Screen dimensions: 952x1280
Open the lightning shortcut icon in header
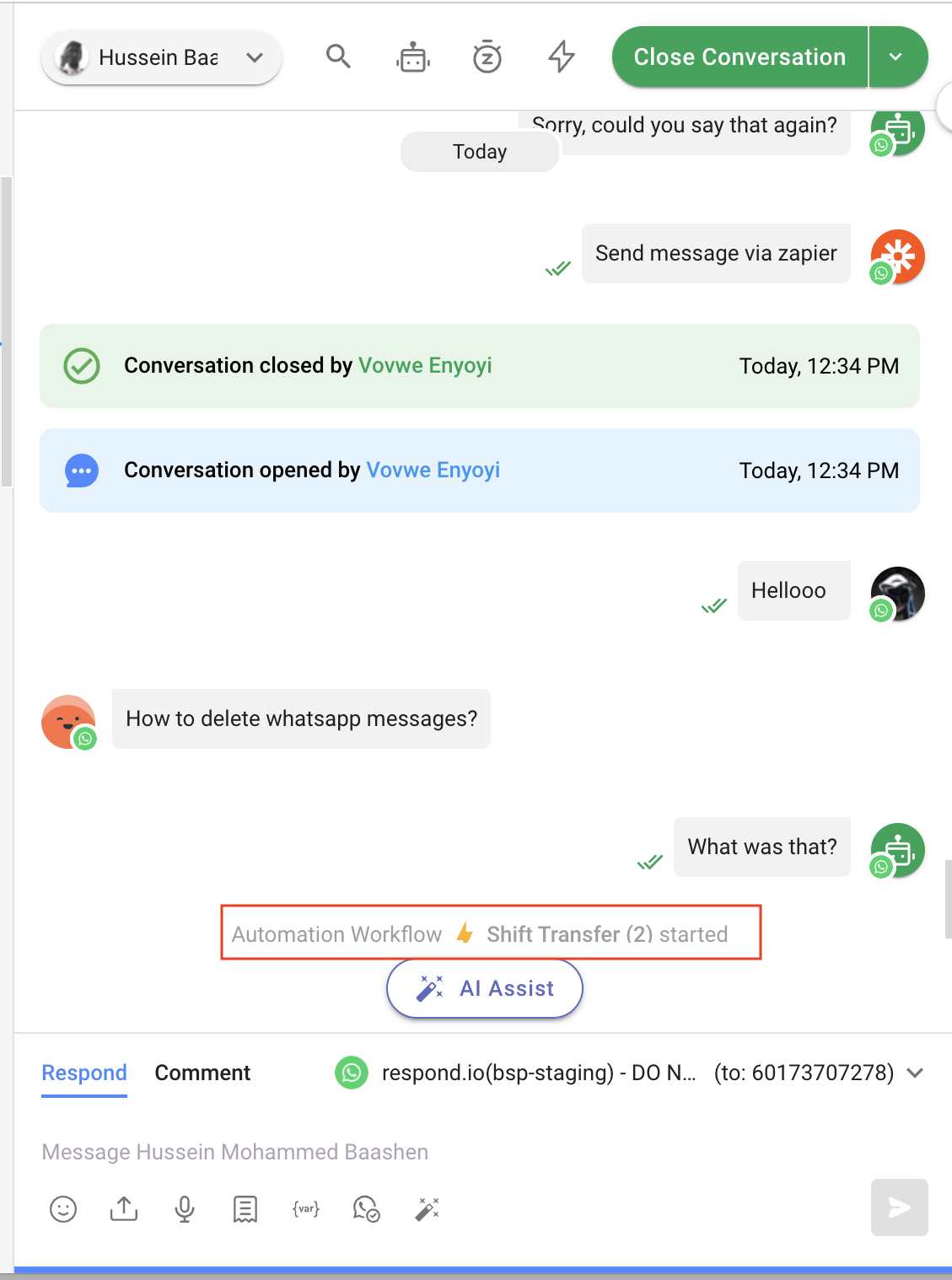pyautogui.click(x=562, y=57)
